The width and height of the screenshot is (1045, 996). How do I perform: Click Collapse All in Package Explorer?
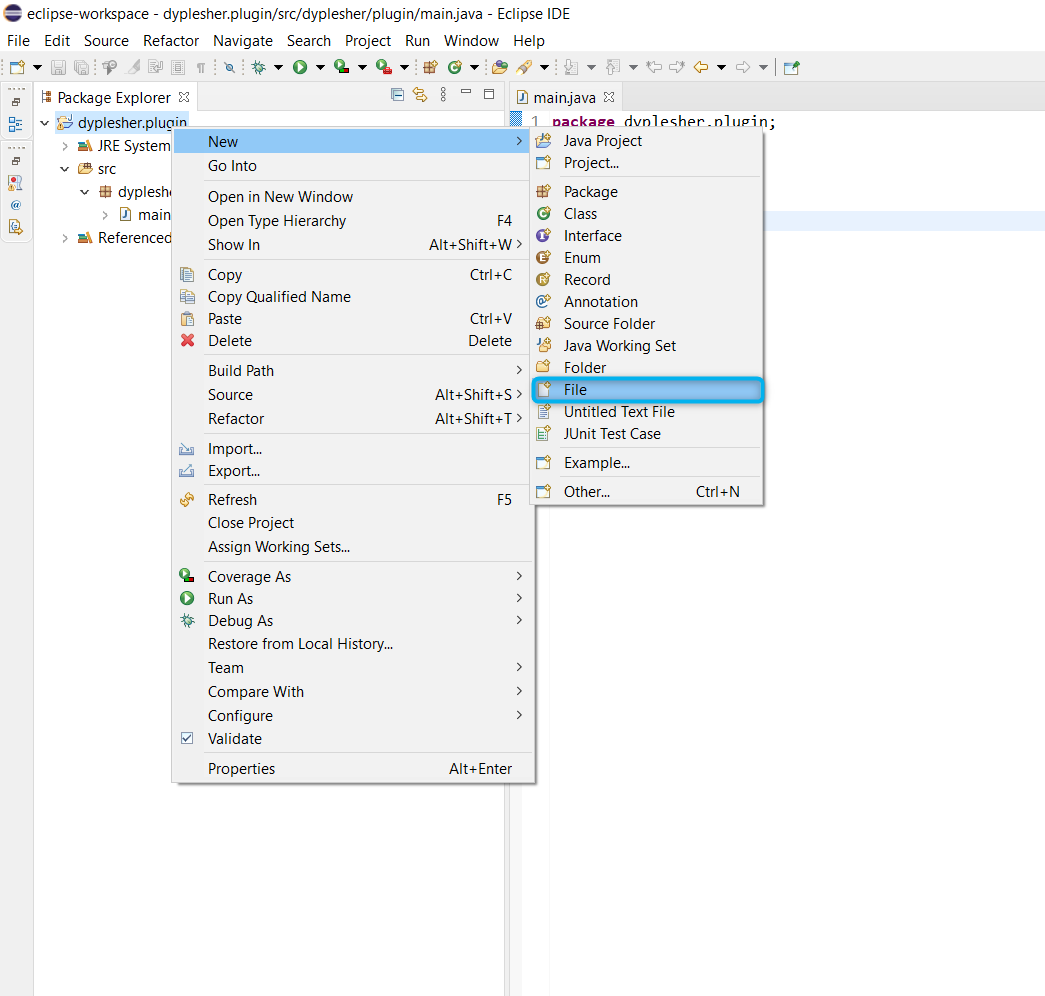pos(397,95)
